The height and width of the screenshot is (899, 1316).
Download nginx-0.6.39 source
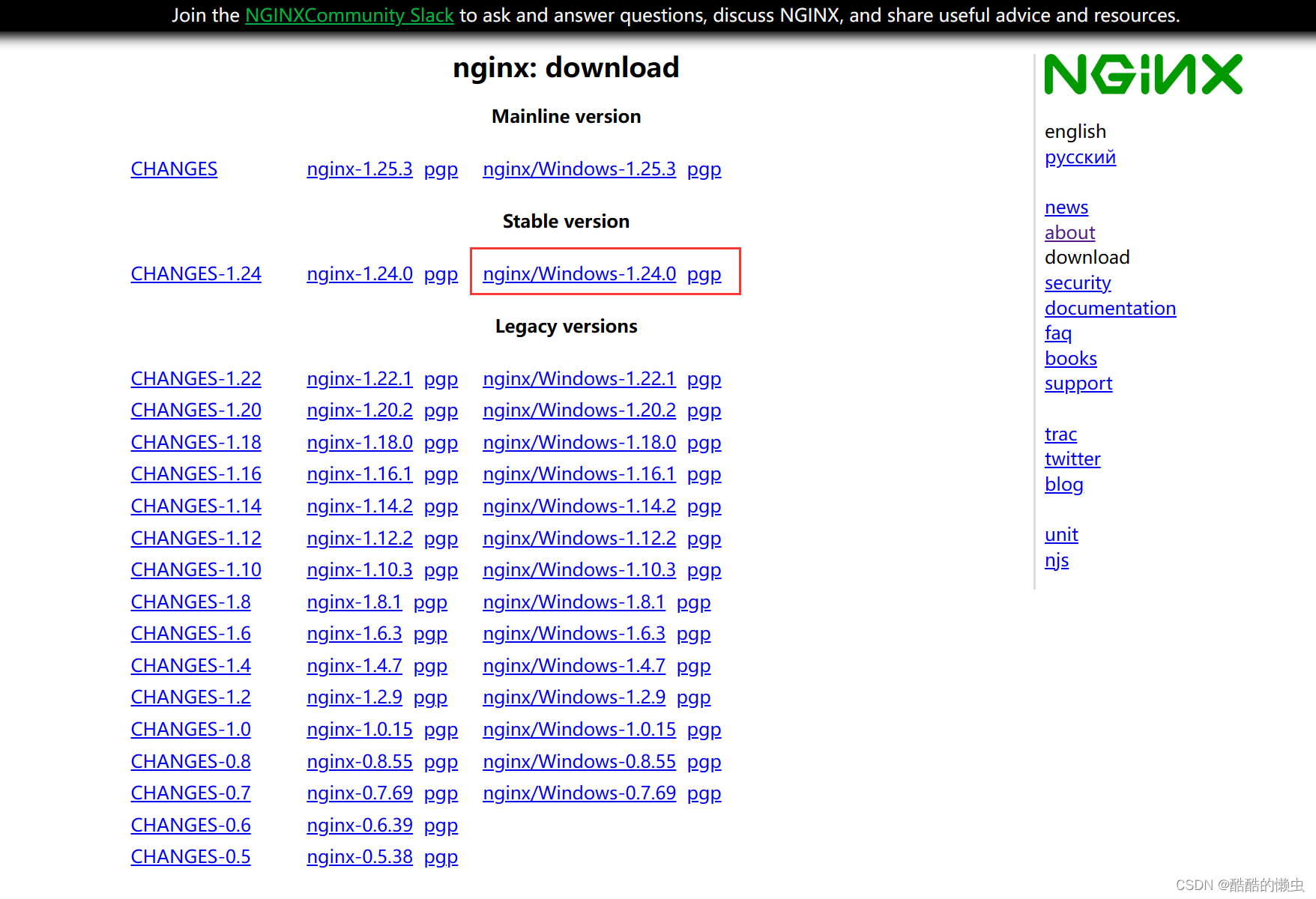coord(360,826)
